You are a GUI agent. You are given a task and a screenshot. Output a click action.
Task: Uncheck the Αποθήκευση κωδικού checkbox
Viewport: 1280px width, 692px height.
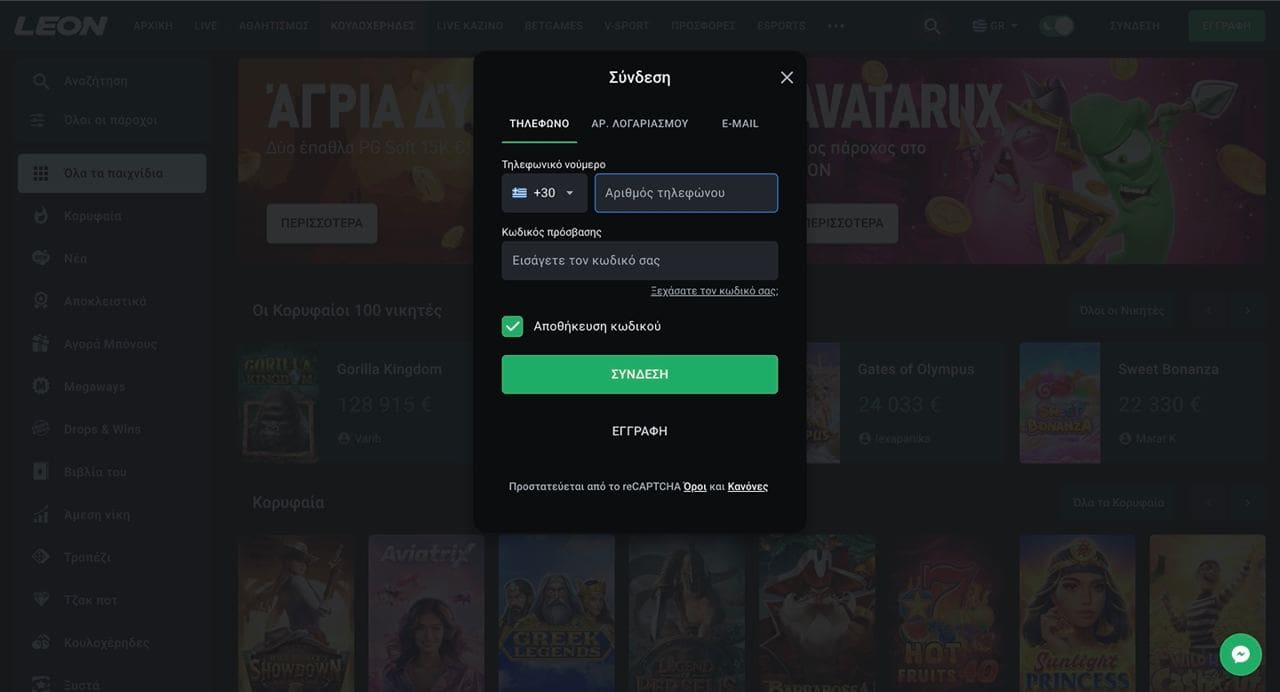pyautogui.click(x=512, y=326)
